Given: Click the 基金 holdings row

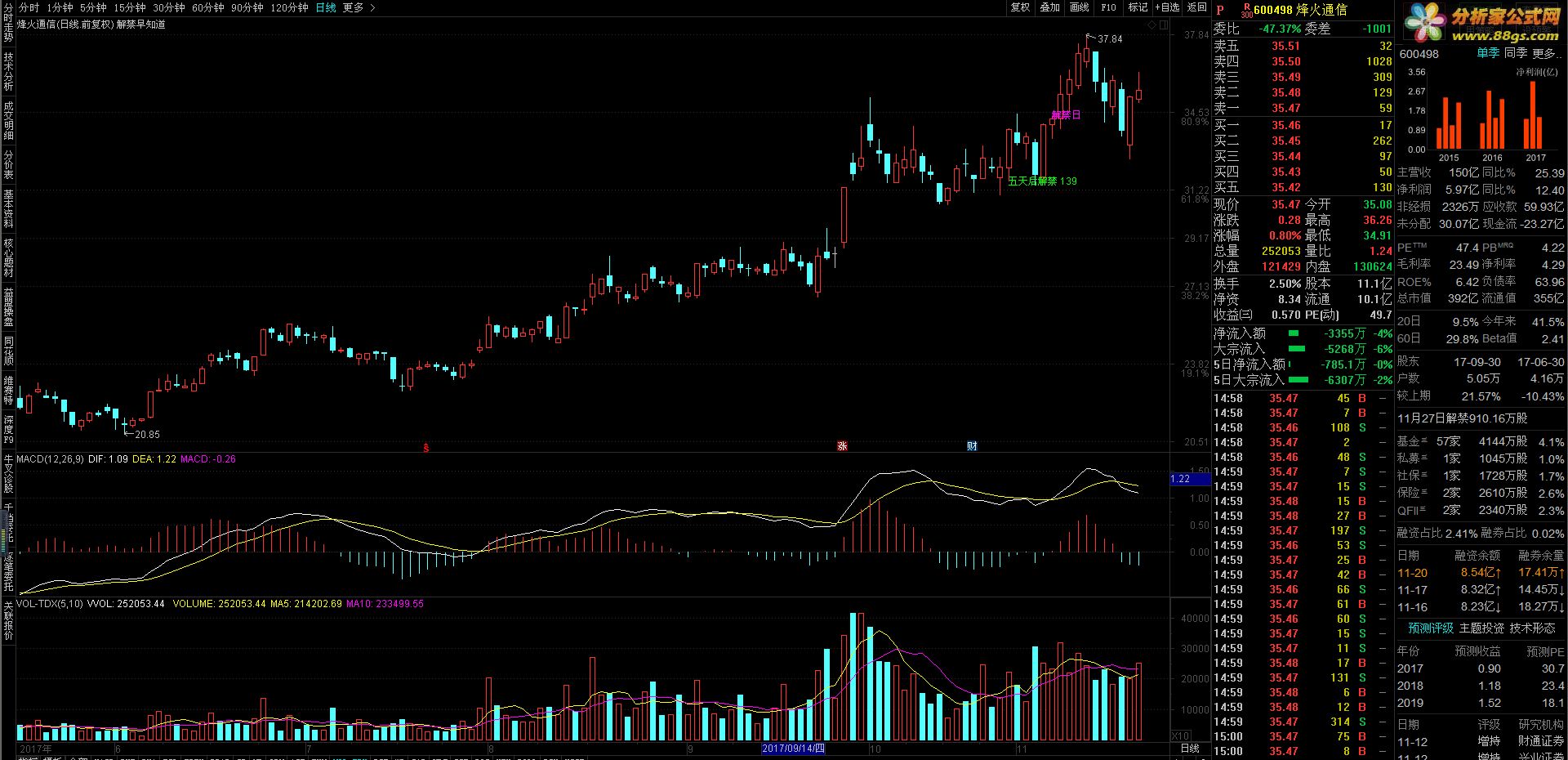Looking at the screenshot, I should (x=1480, y=441).
